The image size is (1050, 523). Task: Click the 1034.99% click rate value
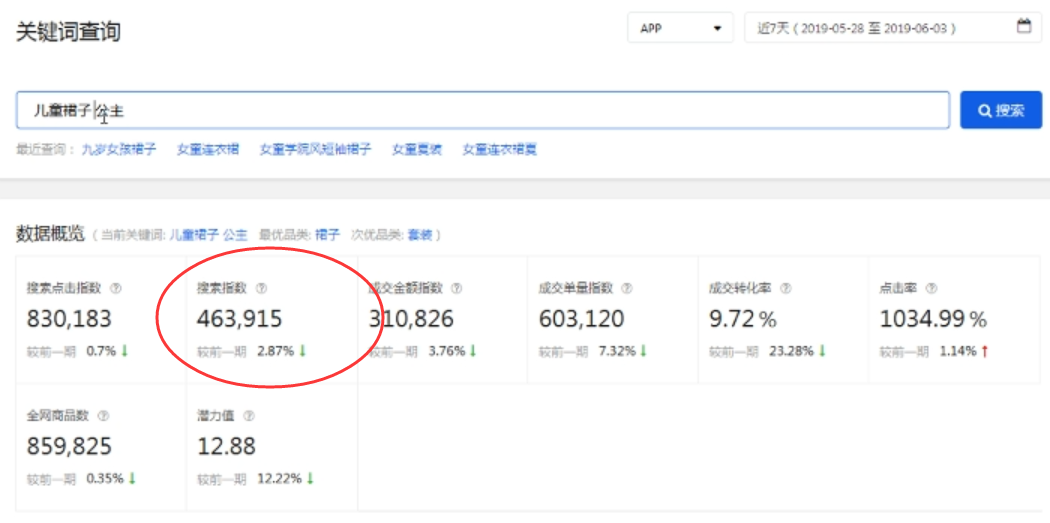933,319
